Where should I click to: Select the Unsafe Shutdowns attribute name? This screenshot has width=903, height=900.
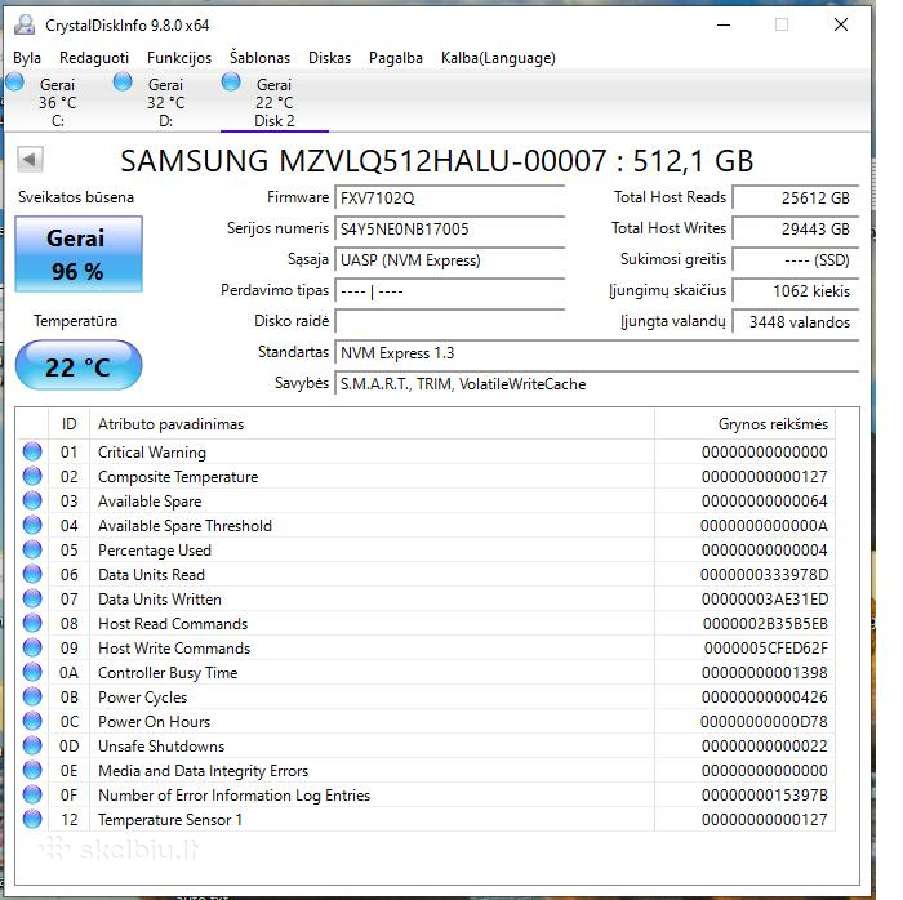(x=161, y=746)
